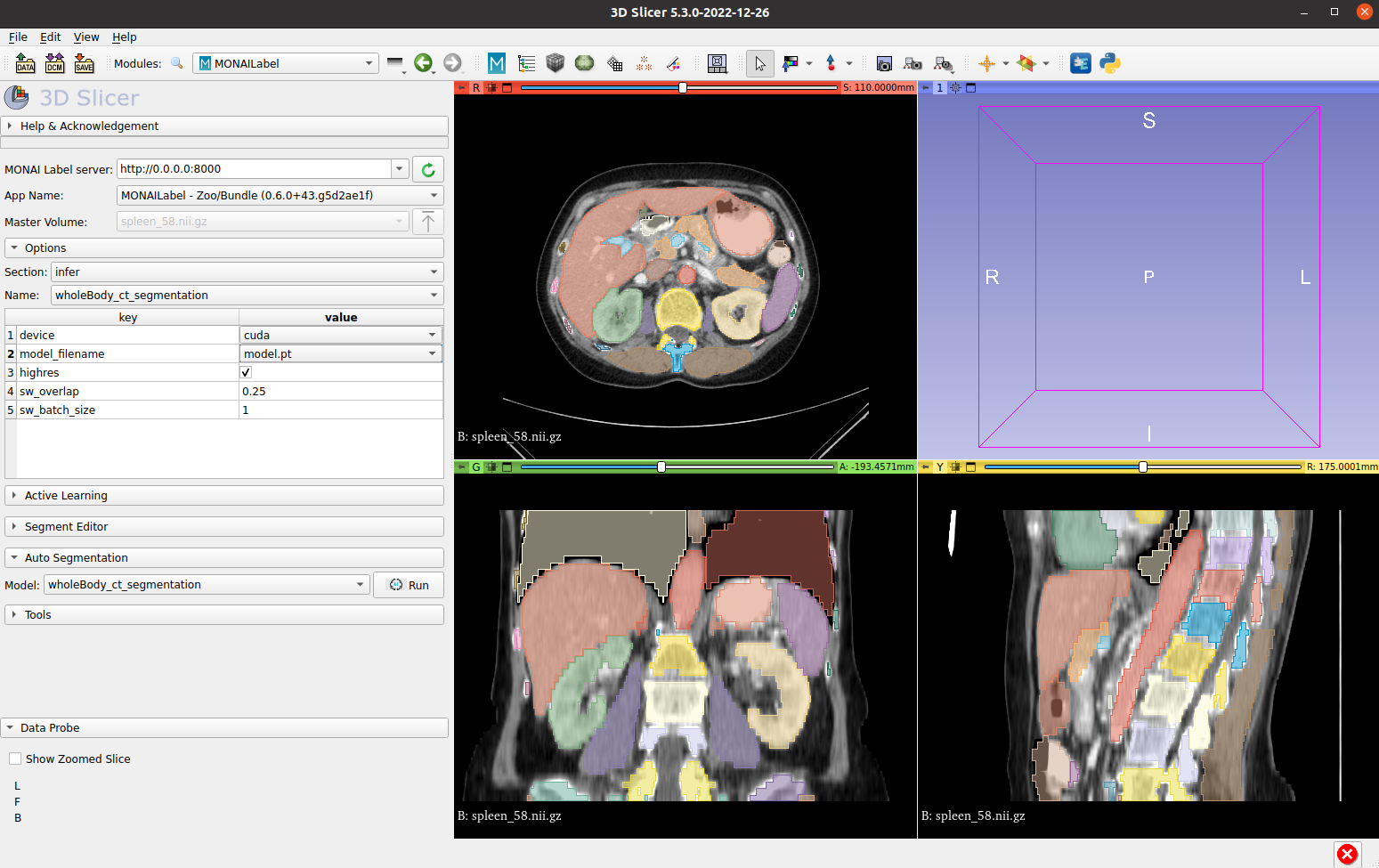The height and width of the screenshot is (868, 1379).
Task: Open the Model dropdown in Auto Segmentation
Action: pyautogui.click(x=207, y=585)
